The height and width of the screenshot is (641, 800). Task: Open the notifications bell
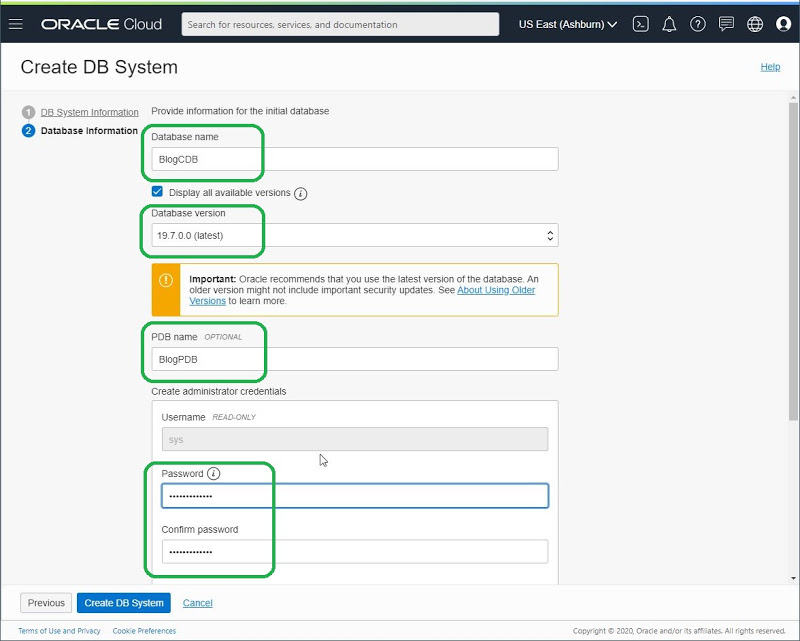tap(669, 24)
